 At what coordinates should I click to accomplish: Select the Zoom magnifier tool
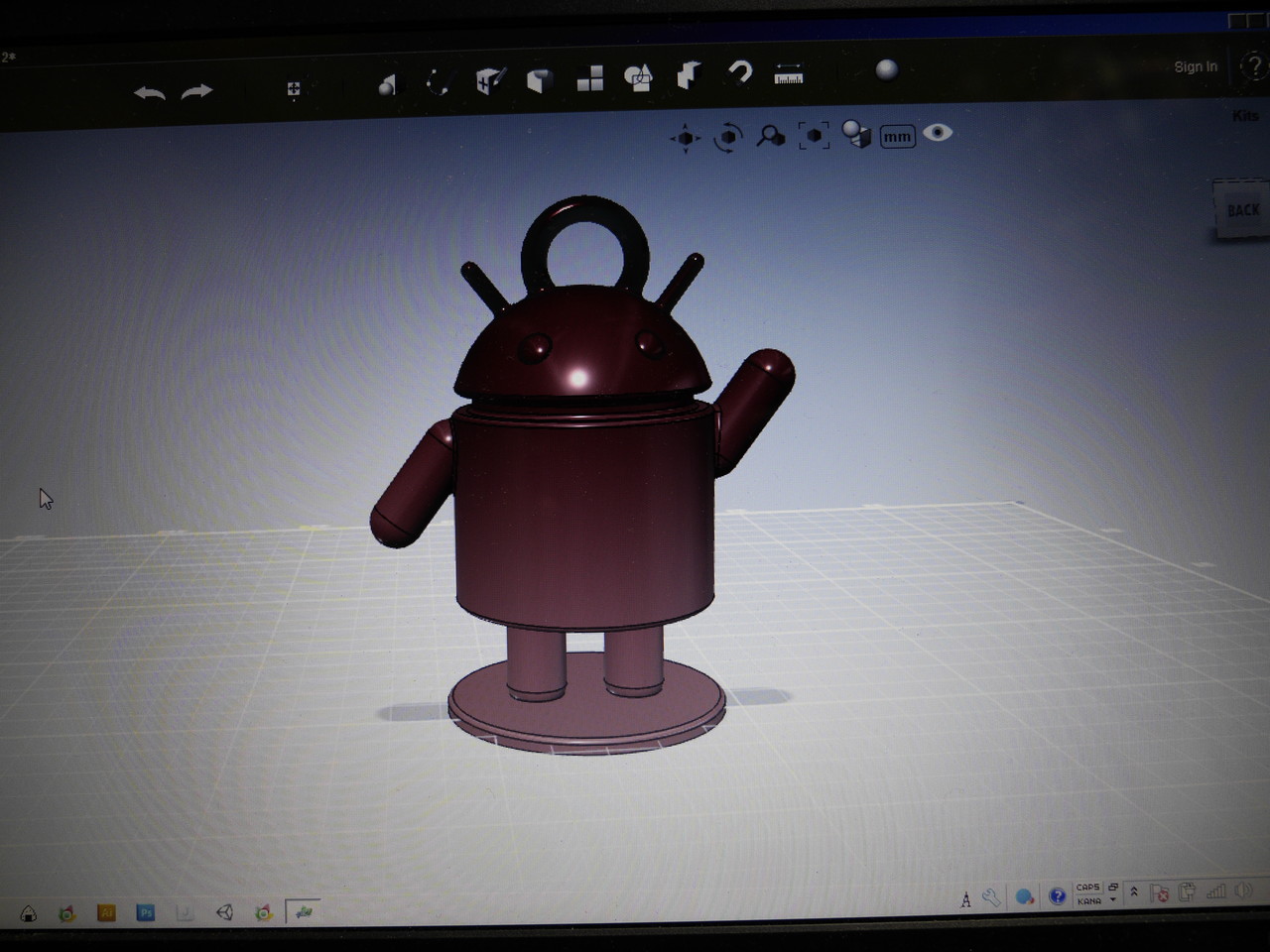coord(771,136)
